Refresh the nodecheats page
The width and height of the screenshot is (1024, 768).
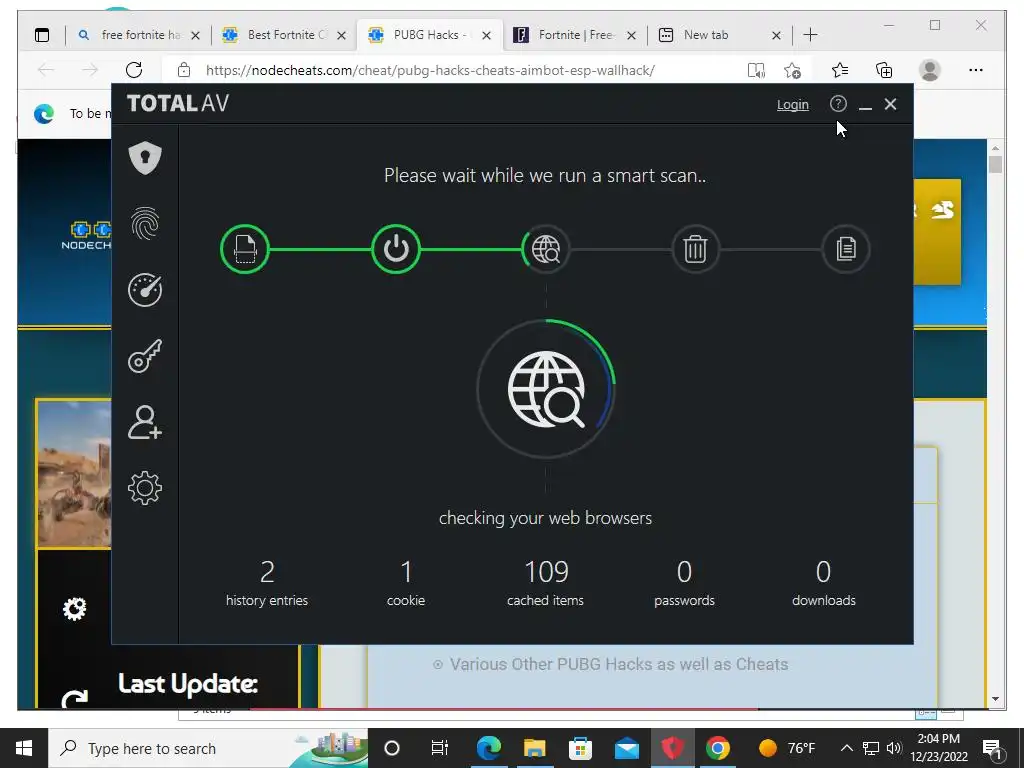click(134, 70)
